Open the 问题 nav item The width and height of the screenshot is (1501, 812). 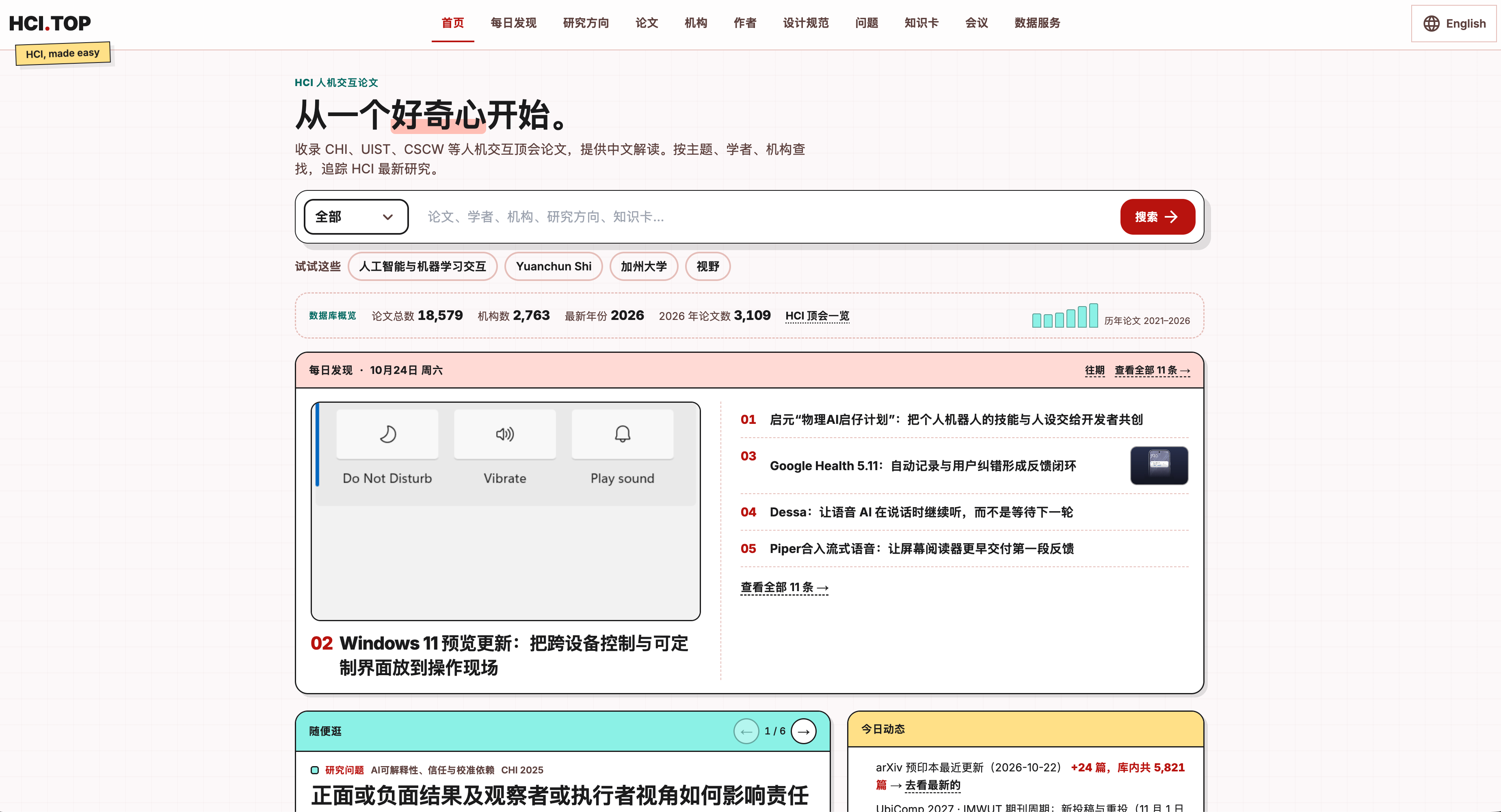(x=867, y=23)
